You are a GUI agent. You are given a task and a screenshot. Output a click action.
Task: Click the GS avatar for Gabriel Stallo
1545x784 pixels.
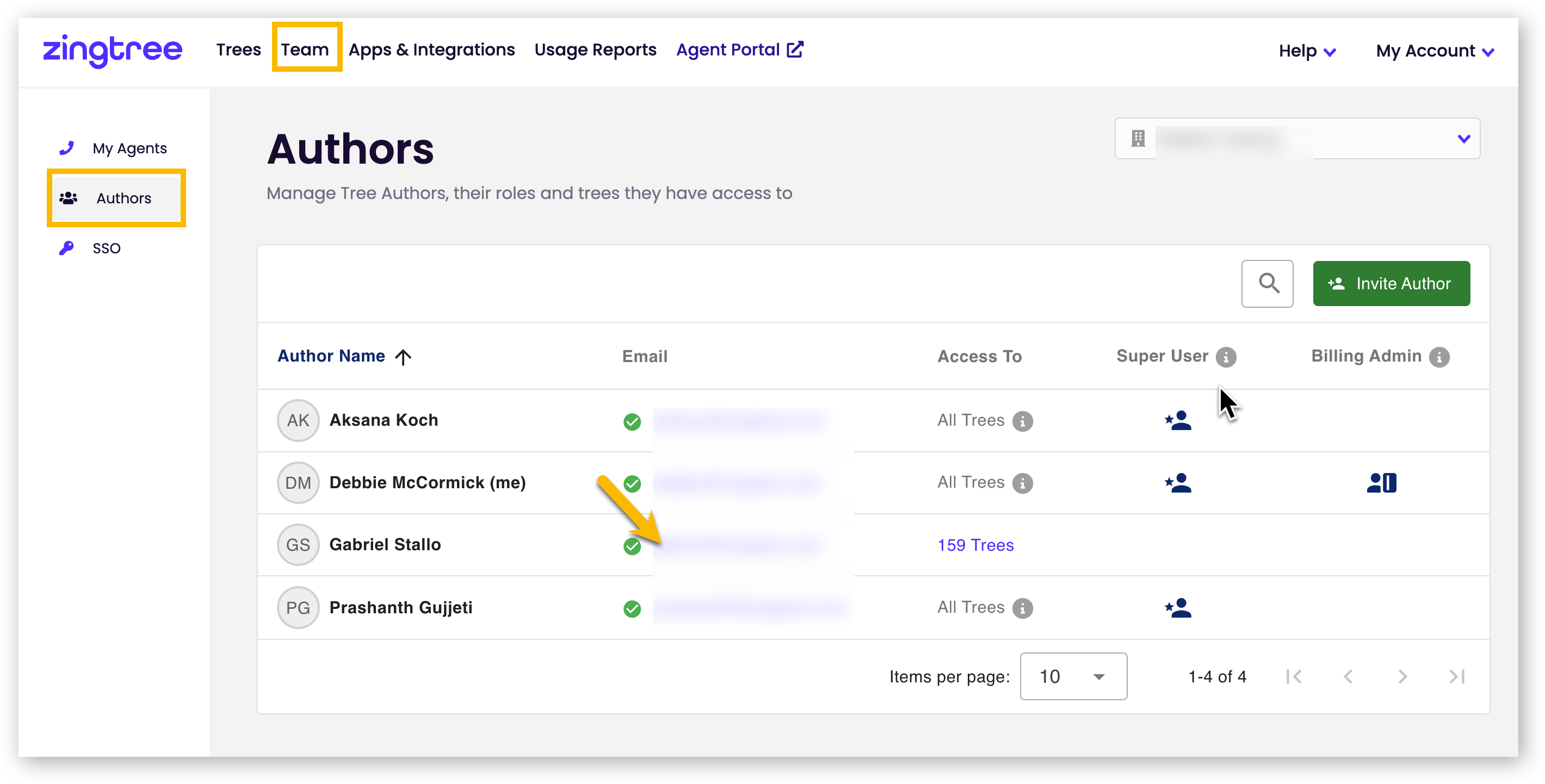(298, 545)
